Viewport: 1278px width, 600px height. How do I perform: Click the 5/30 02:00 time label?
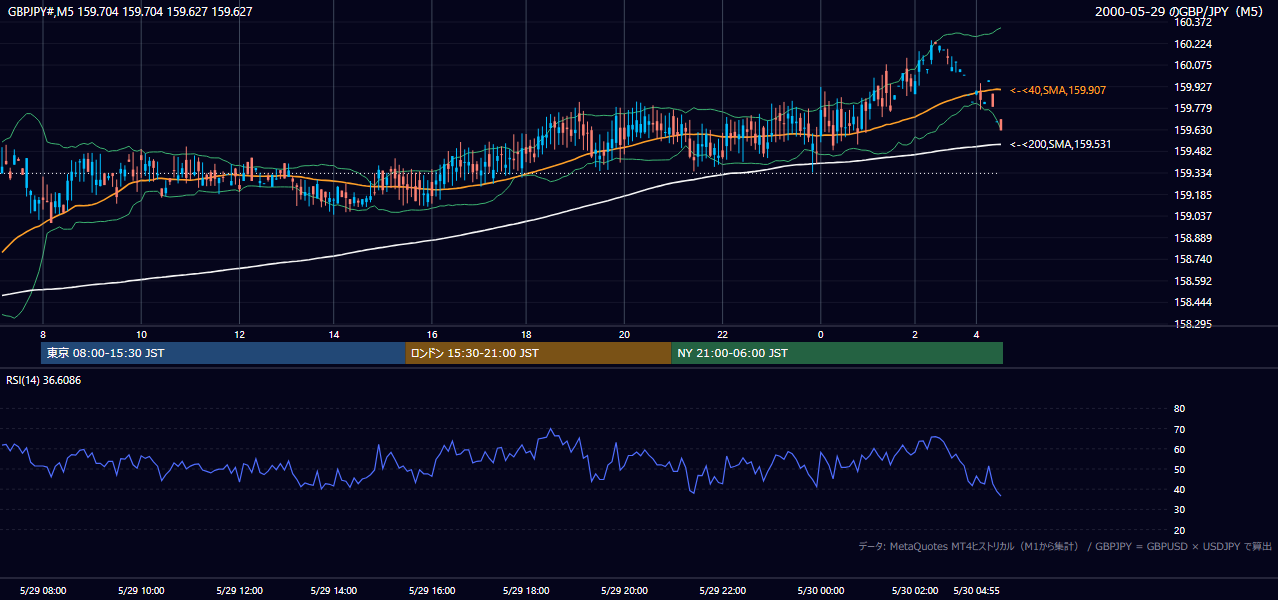[x=914, y=590]
